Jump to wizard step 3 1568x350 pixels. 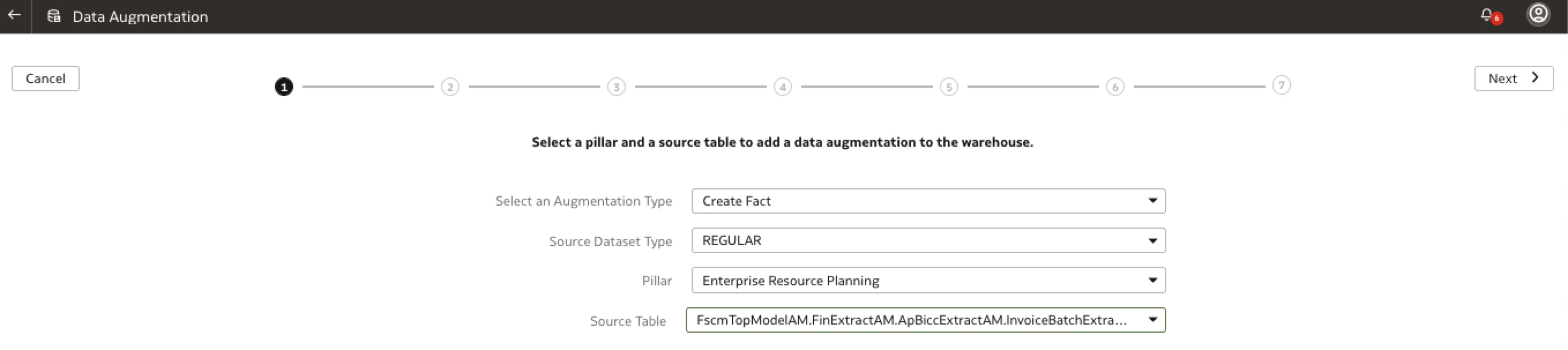[x=616, y=87]
